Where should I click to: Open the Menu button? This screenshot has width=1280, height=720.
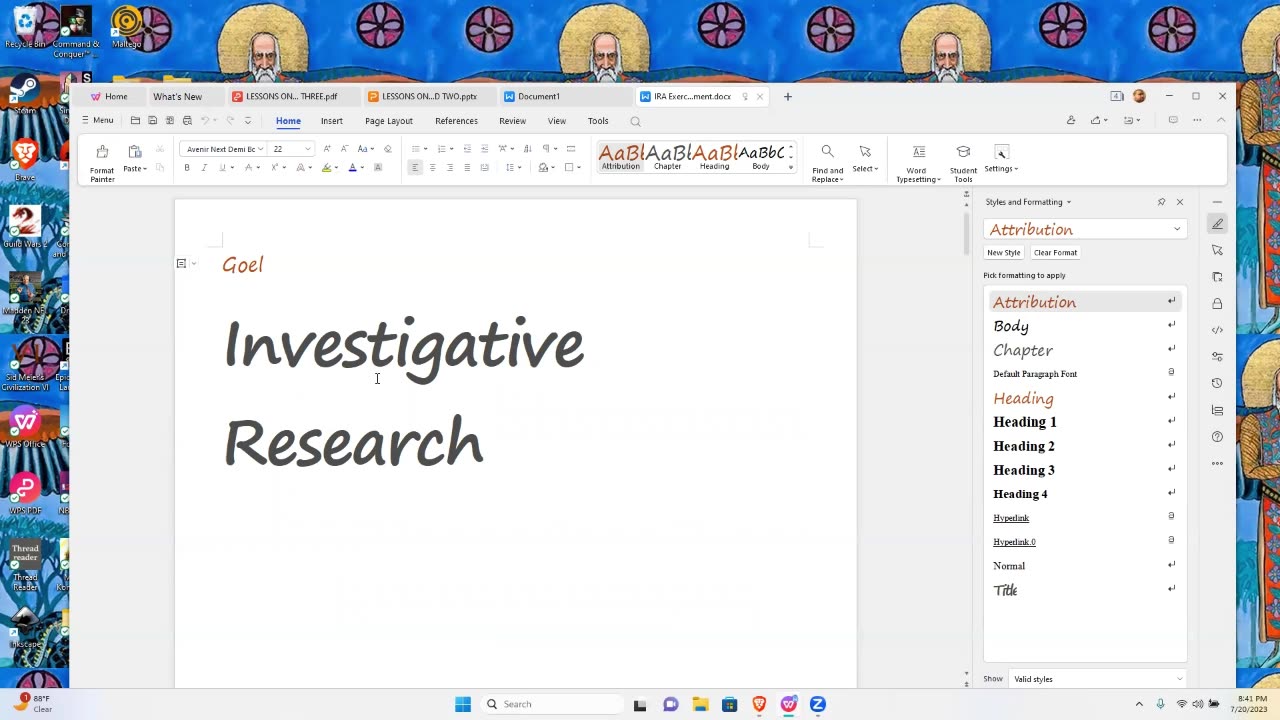tap(97, 121)
